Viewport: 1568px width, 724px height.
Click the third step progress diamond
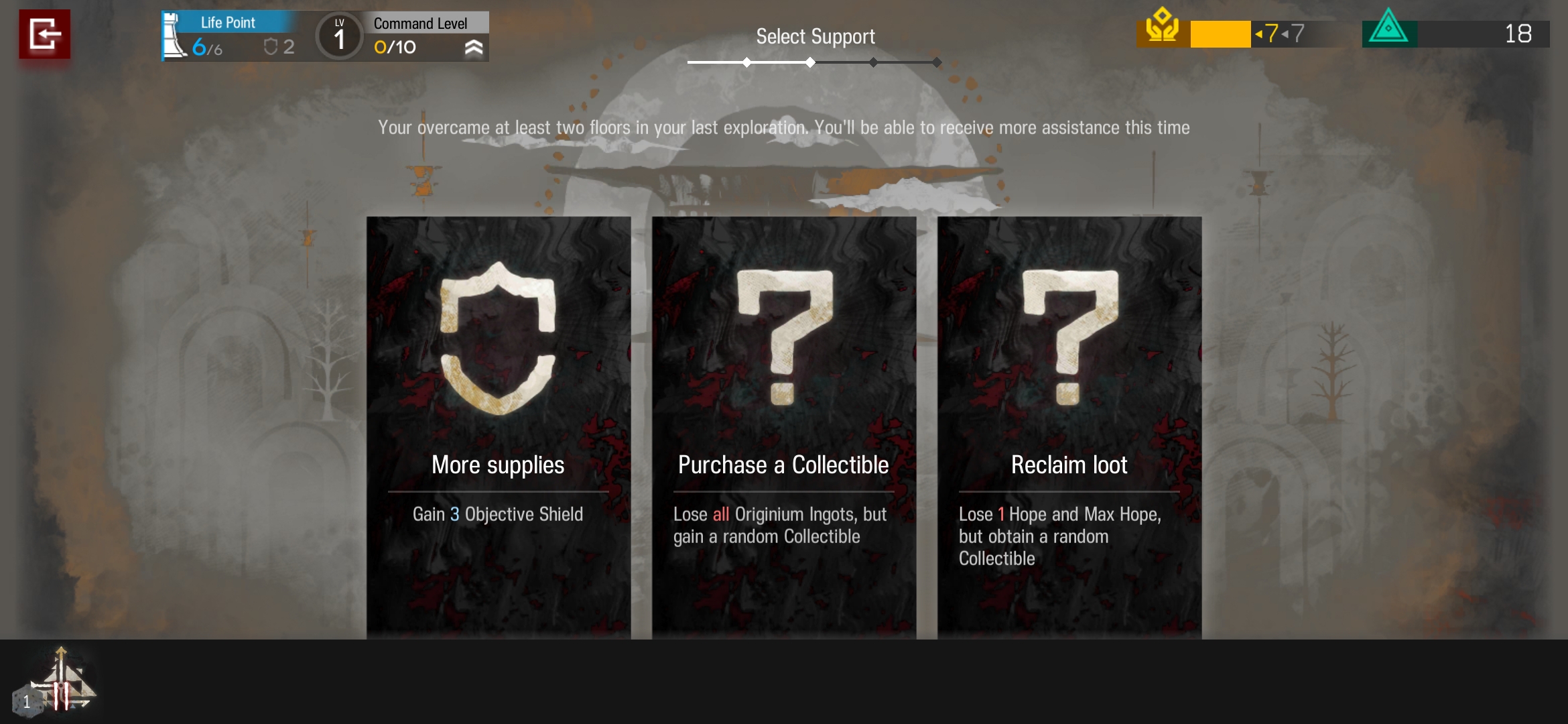(873, 62)
